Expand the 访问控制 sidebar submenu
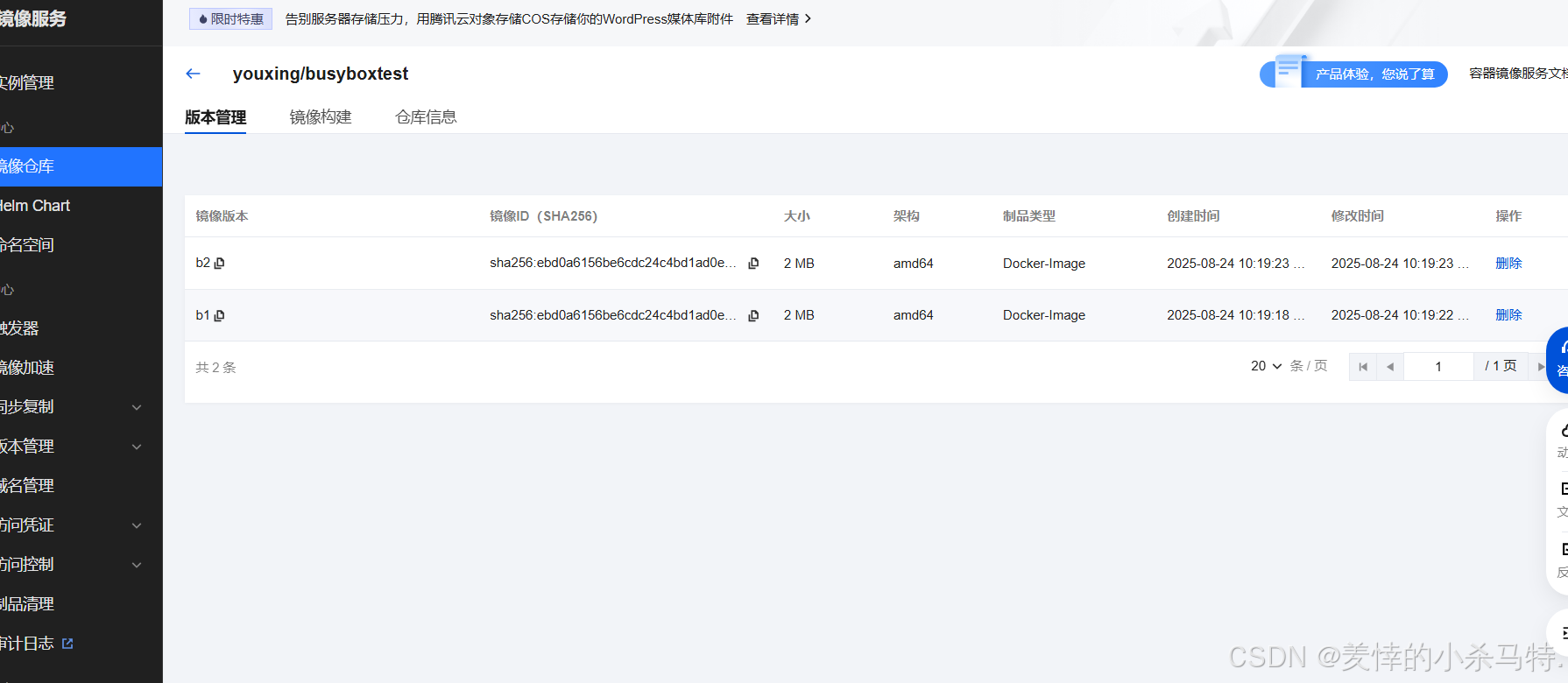The width and height of the screenshot is (1568, 683). [x=137, y=565]
